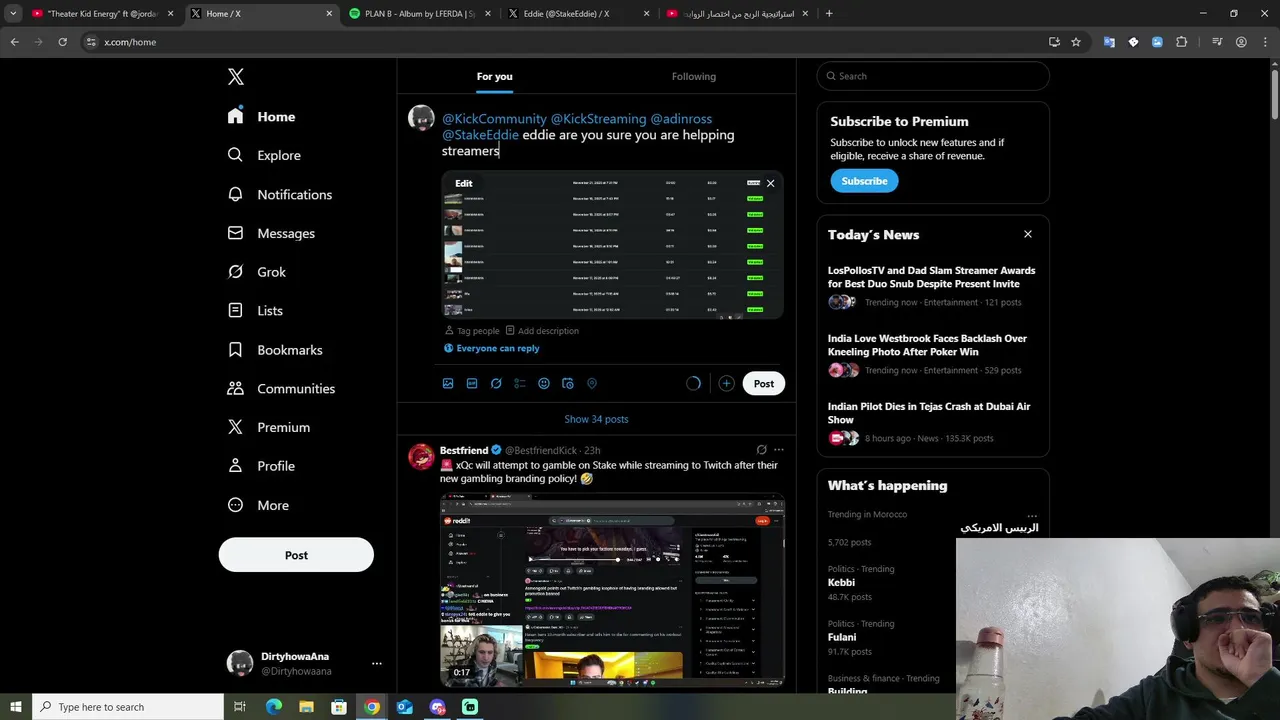Image resolution: width=1280 pixels, height=720 pixels.
Task: Switch to the For you tab
Action: [x=494, y=76]
